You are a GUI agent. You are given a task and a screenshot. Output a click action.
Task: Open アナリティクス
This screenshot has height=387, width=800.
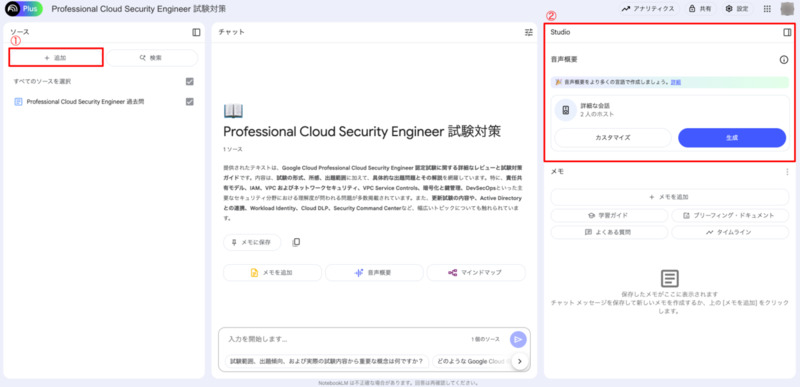point(648,9)
